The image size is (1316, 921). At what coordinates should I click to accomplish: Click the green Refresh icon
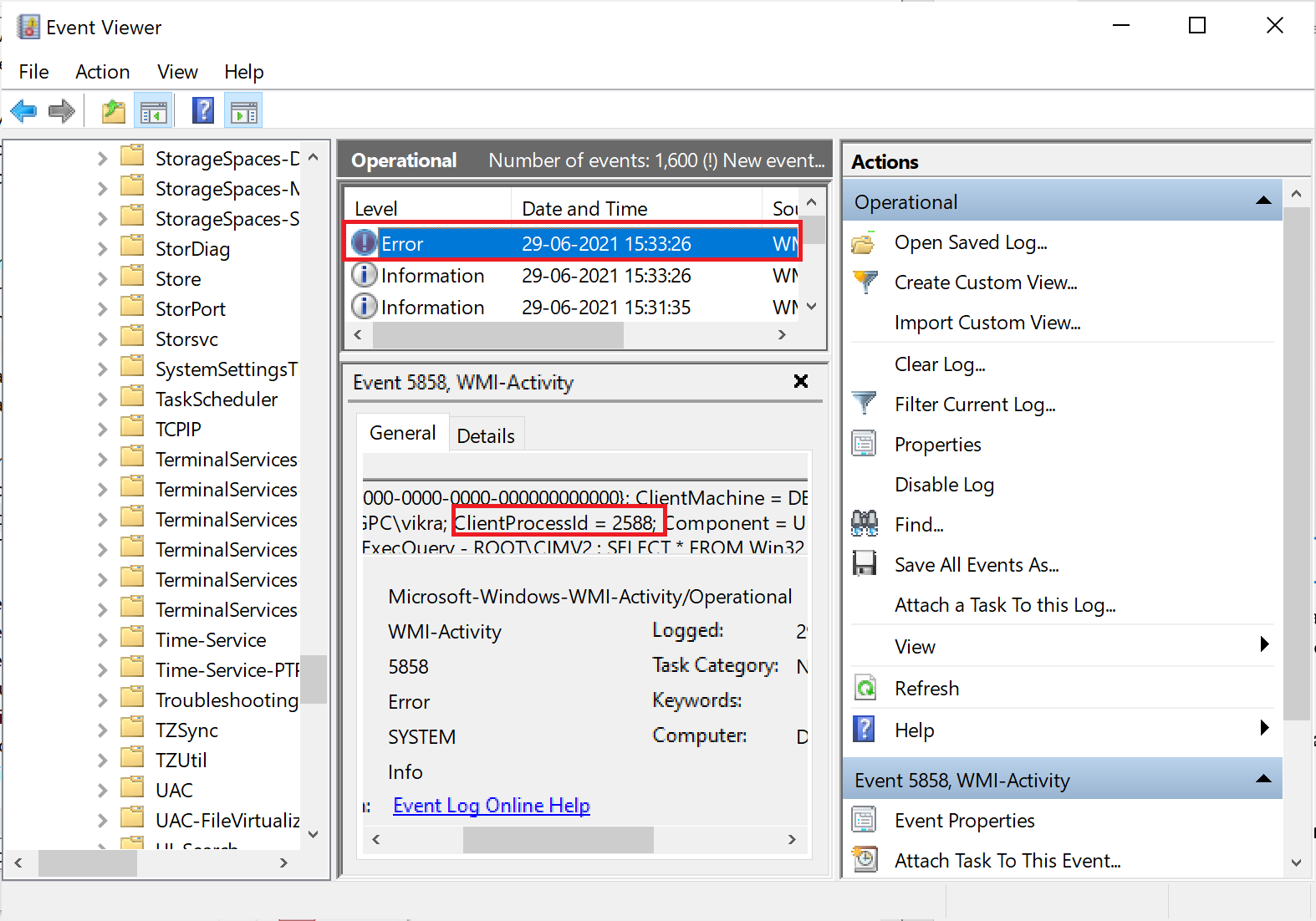[865, 689]
